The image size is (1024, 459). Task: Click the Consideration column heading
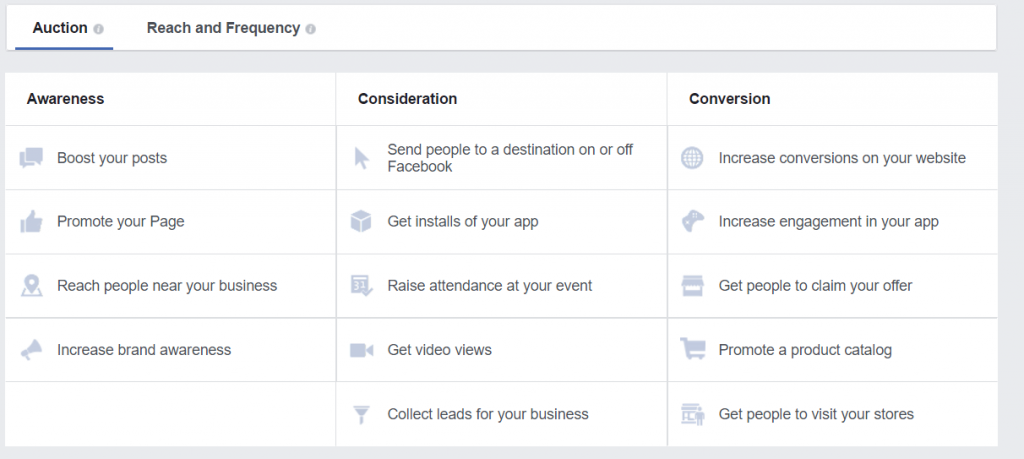[x=408, y=99]
